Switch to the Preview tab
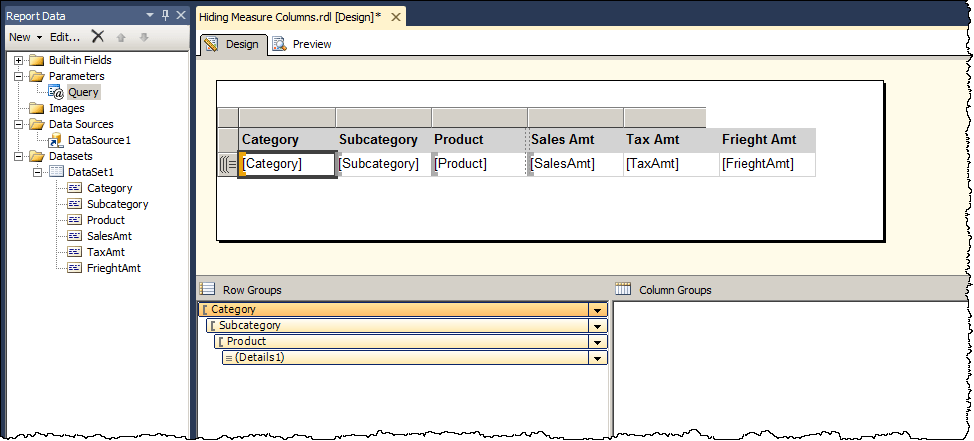The width and height of the screenshot is (974, 441). pyautogui.click(x=303, y=44)
